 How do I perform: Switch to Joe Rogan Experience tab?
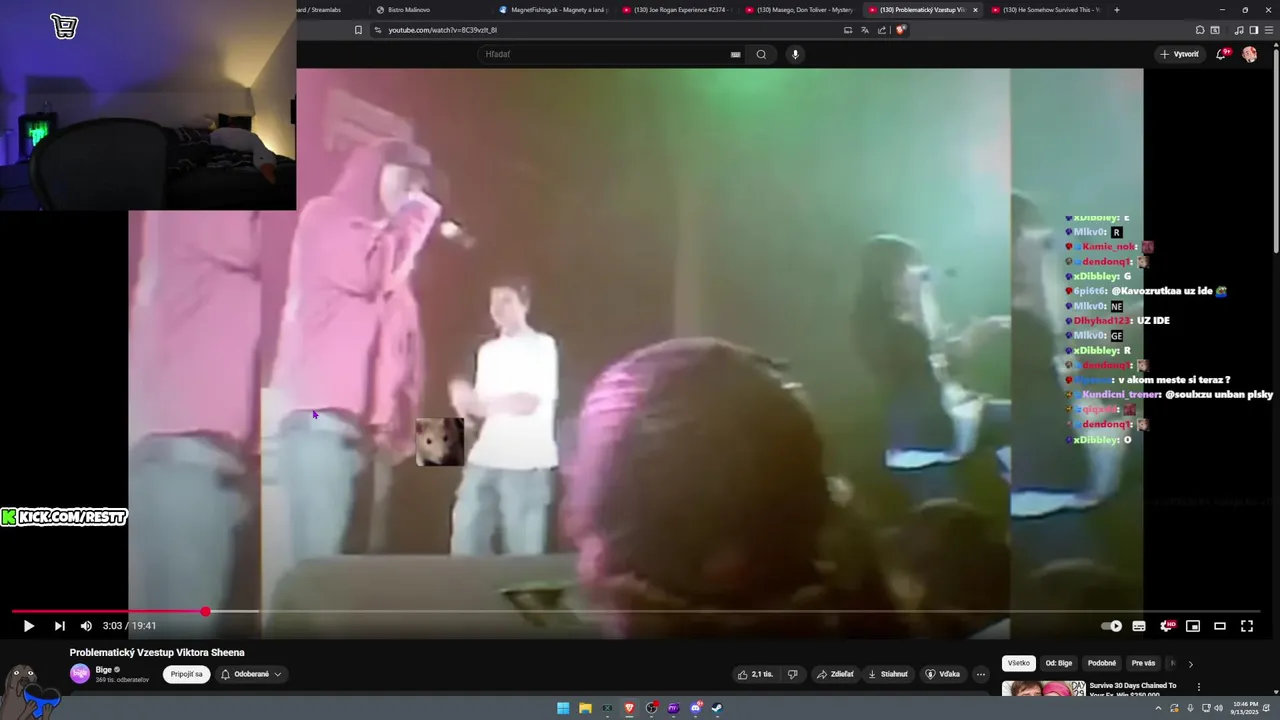pos(676,10)
